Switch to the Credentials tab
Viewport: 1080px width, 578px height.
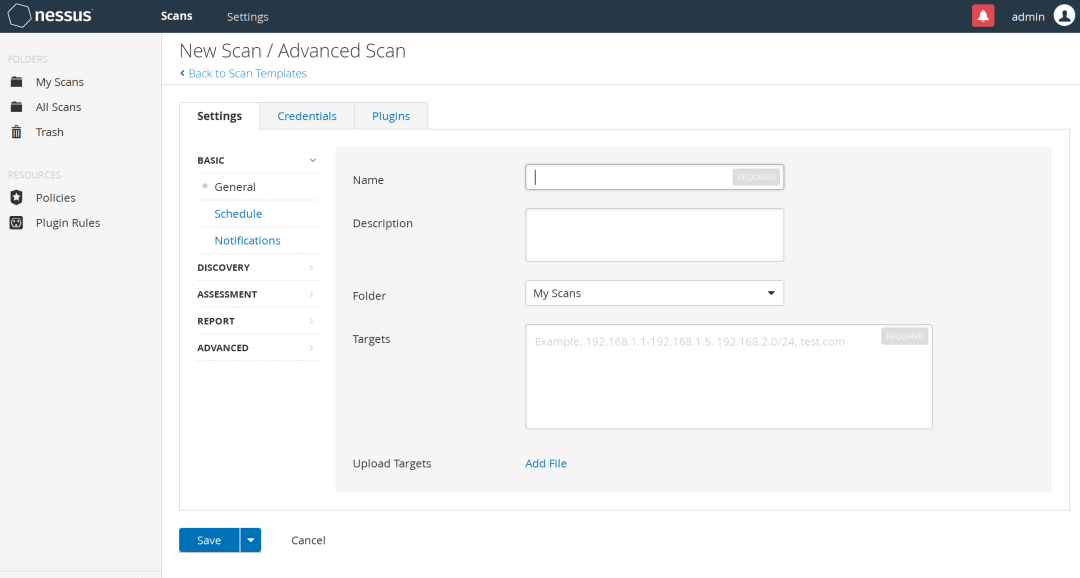307,116
